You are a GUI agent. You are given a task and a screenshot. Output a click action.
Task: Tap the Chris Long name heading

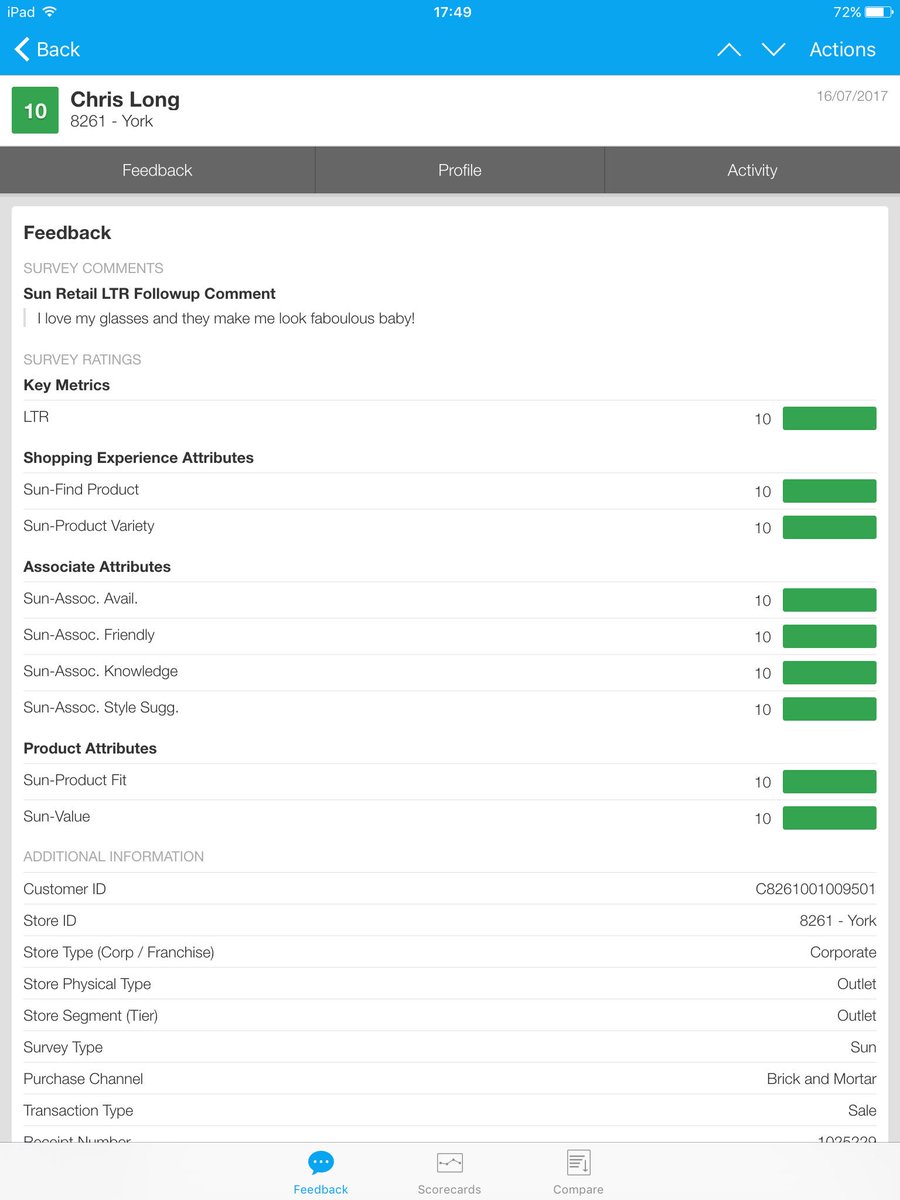click(125, 99)
